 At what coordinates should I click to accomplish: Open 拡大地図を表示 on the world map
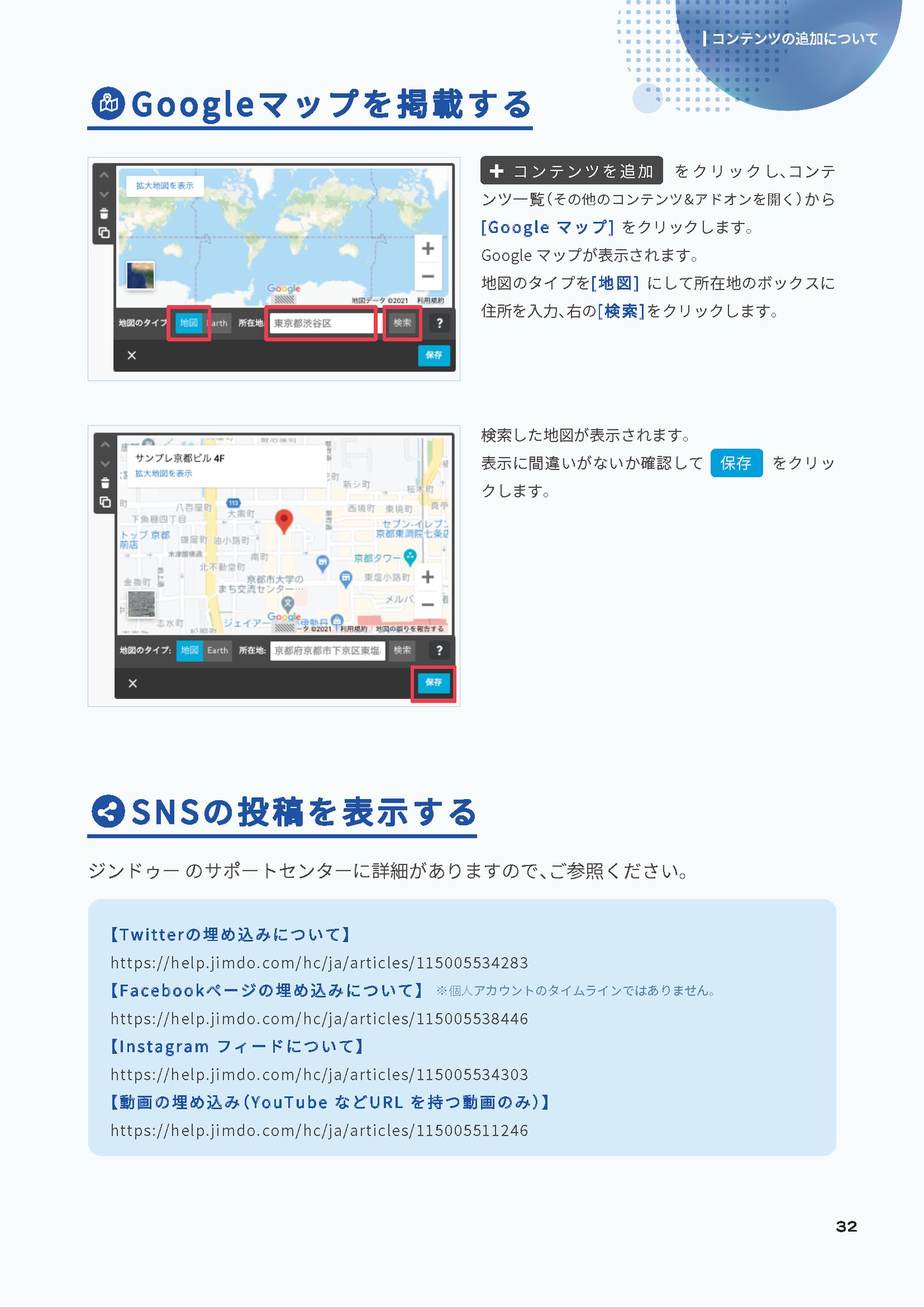click(165, 186)
